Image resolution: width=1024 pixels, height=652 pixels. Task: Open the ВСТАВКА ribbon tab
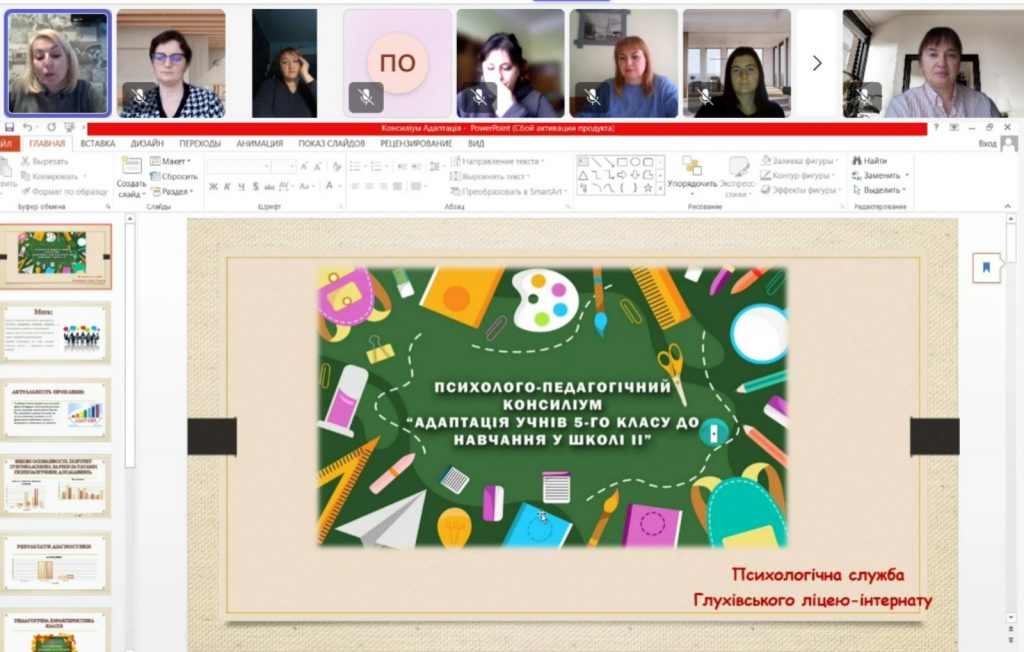pyautogui.click(x=98, y=143)
